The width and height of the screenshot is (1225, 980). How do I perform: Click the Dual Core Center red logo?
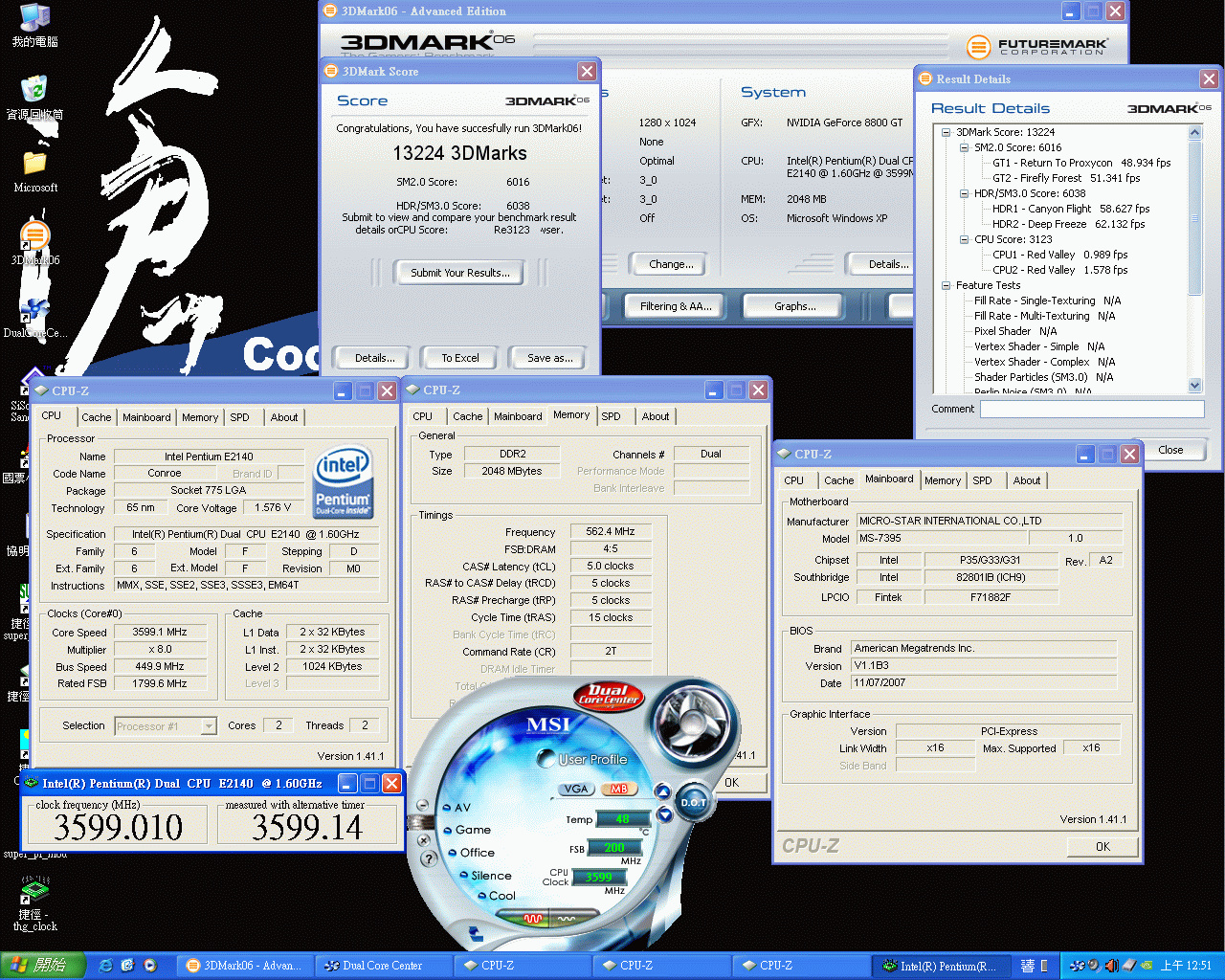(607, 695)
